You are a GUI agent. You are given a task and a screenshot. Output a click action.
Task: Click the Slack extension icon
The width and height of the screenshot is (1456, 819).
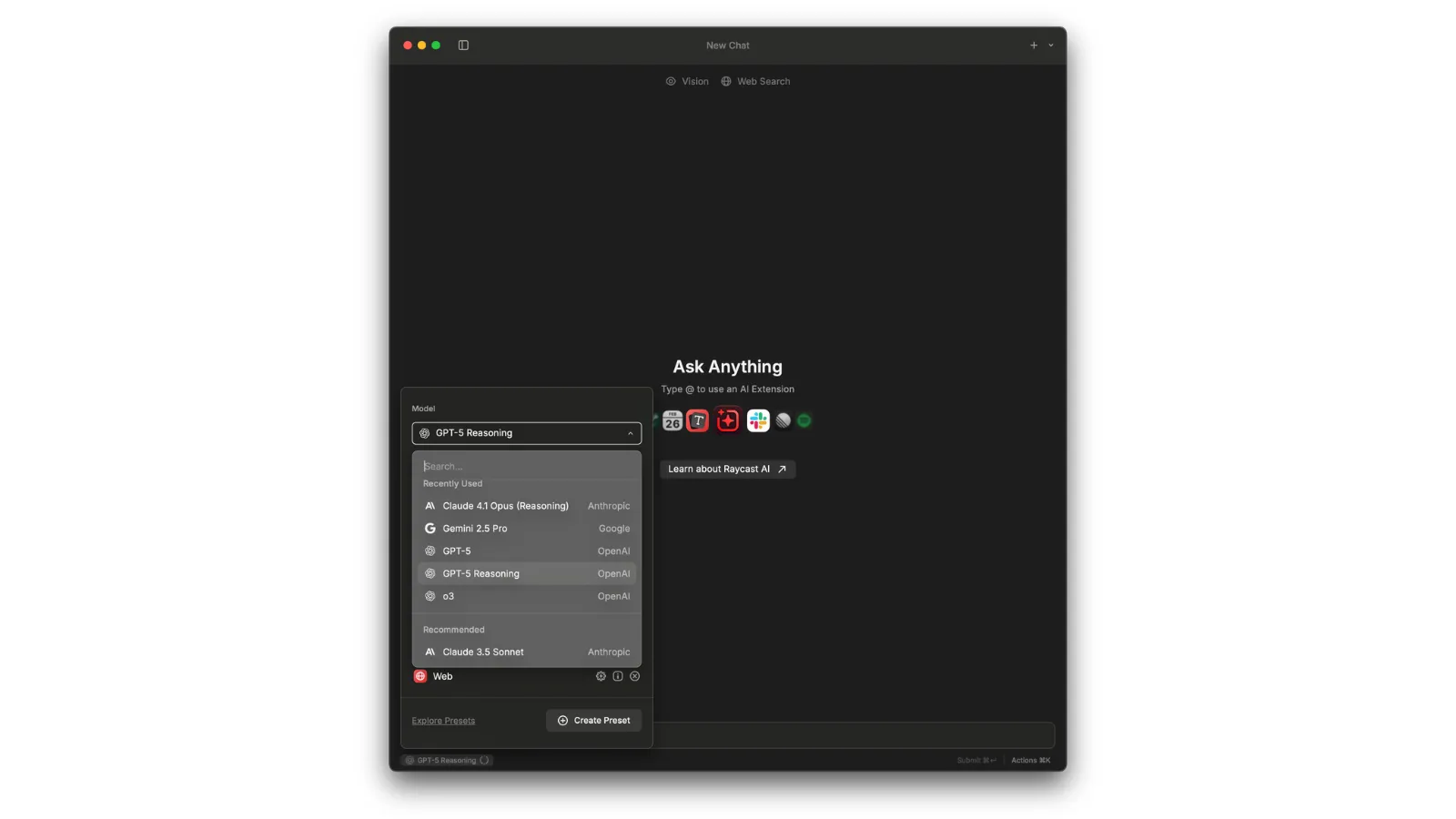point(757,420)
